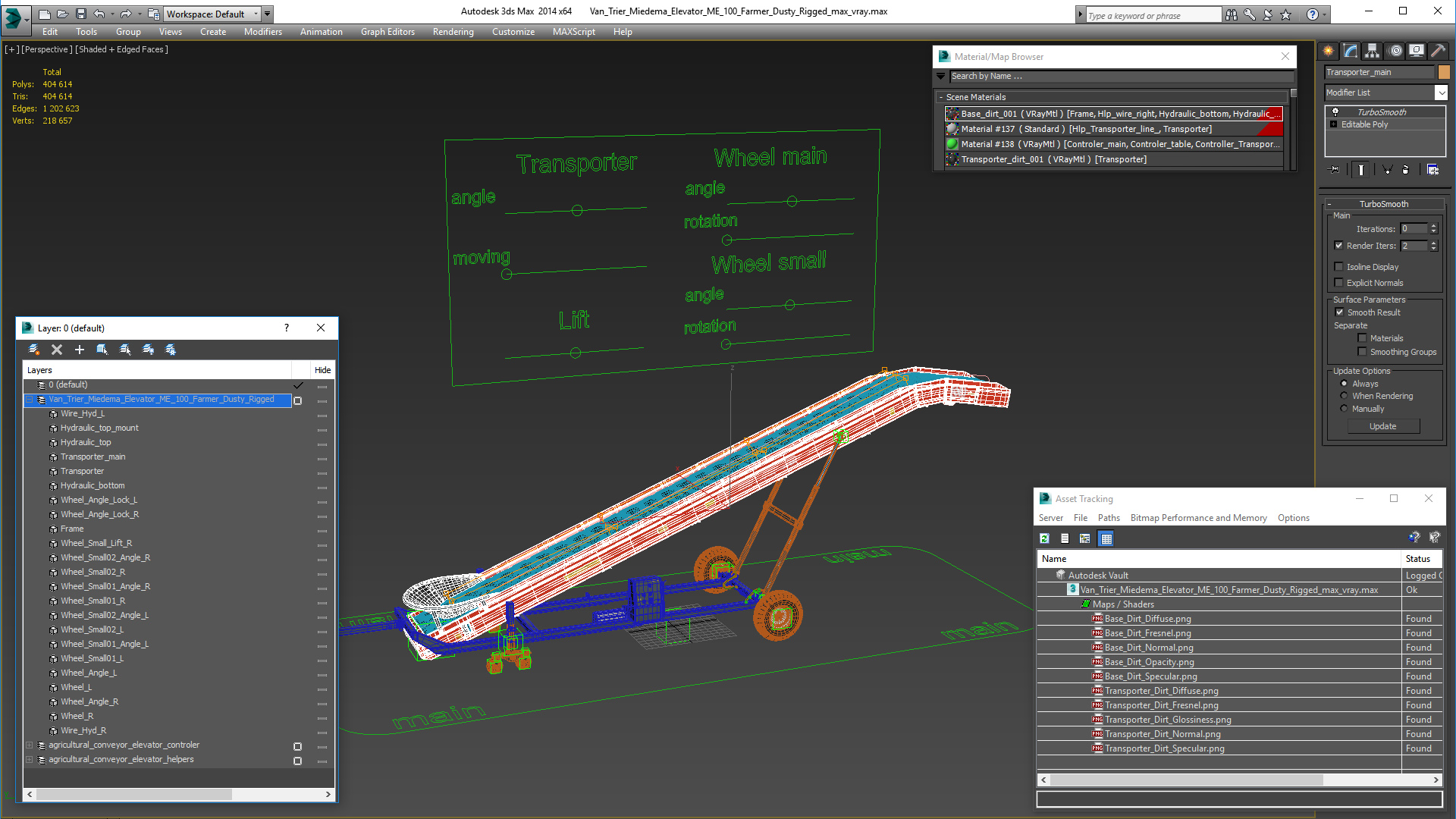Image resolution: width=1456 pixels, height=819 pixels.
Task: Click Create New Layer icon in Layer dialog
Action: point(34,350)
